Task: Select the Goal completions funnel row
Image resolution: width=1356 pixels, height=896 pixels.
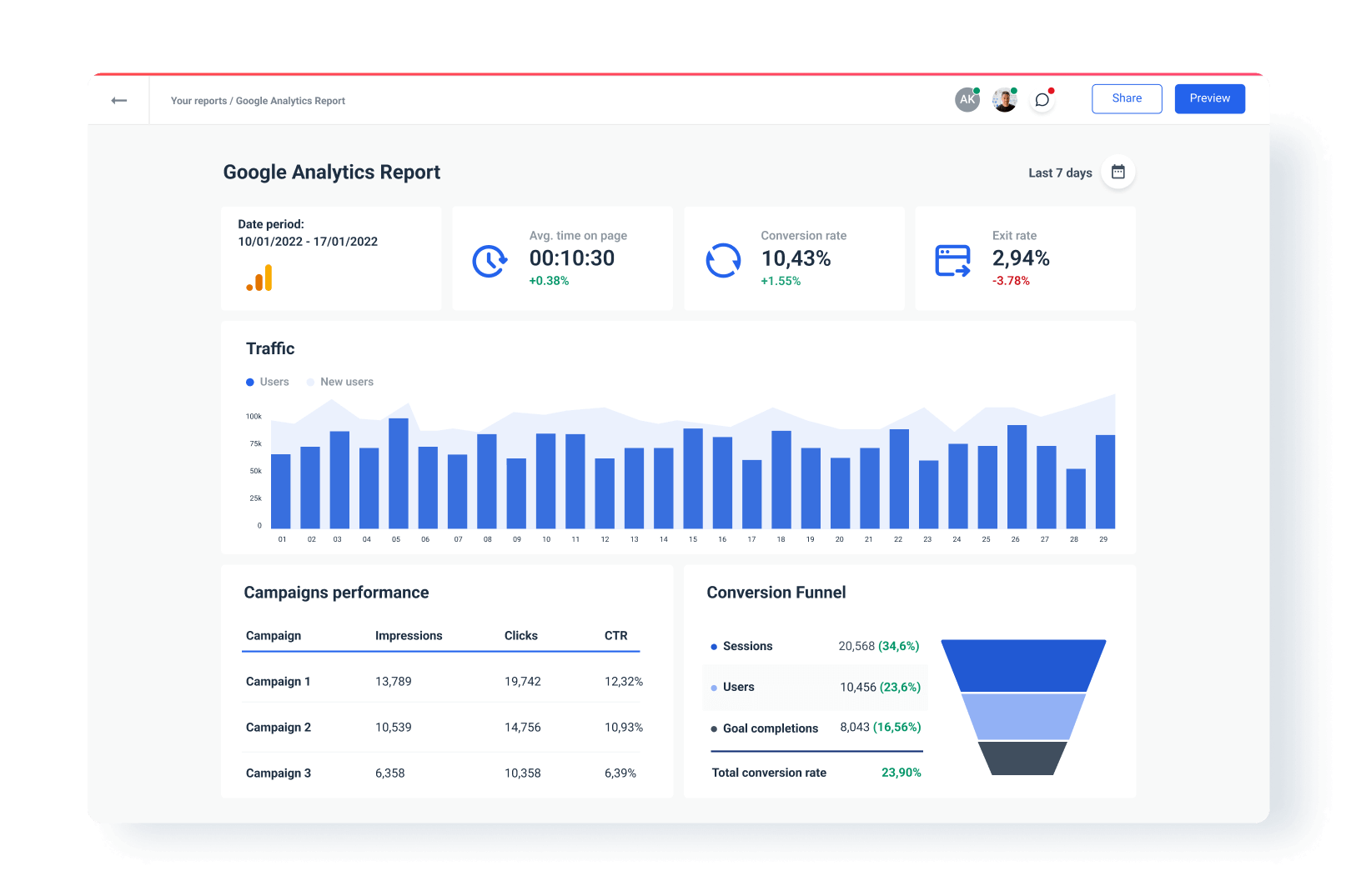Action: 815,728
